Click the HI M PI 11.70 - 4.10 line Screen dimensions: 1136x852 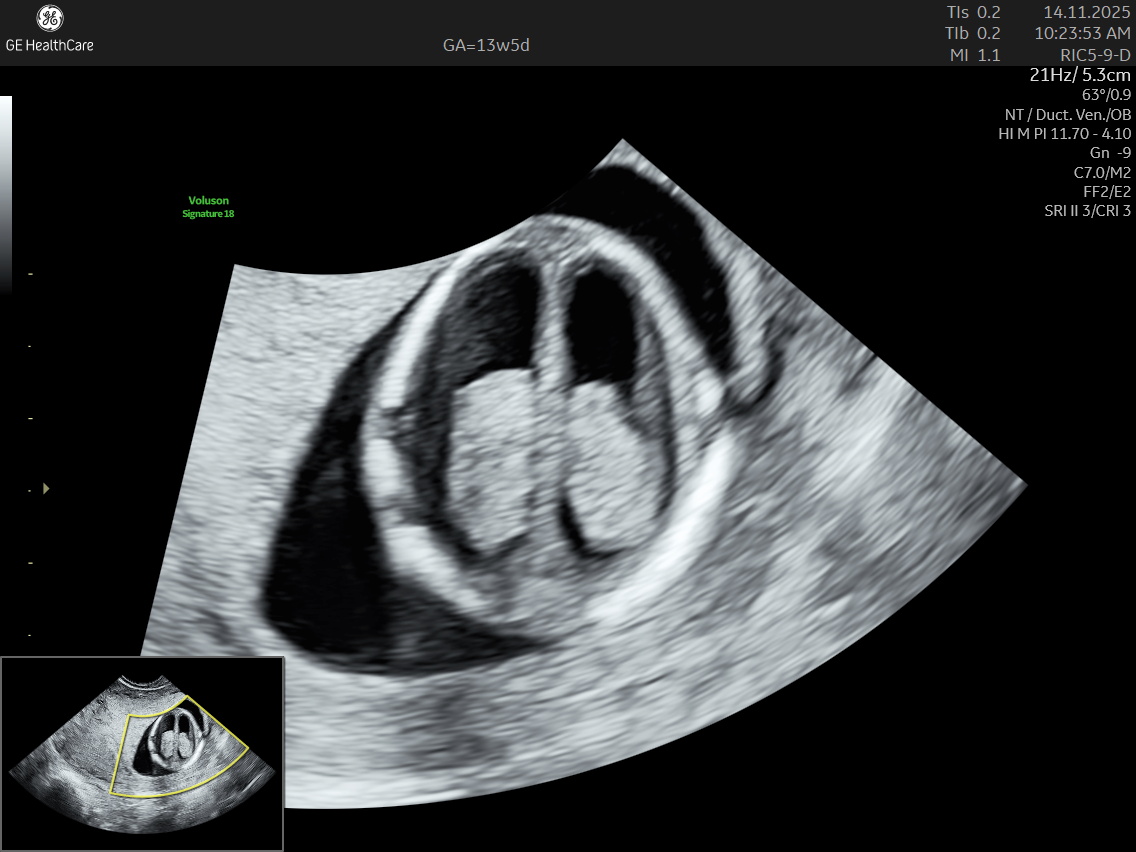coord(1064,133)
